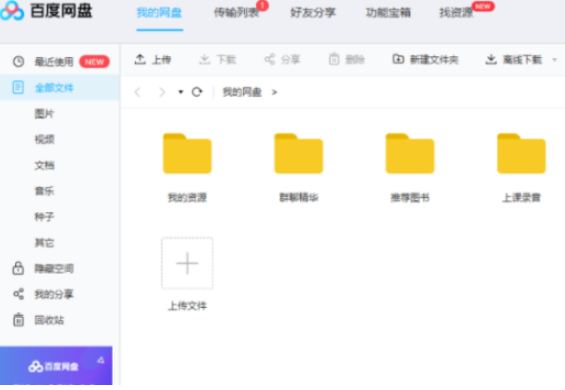This screenshot has width=565, height=390.
Task: Click the upload arrow icon
Action: tap(140, 59)
